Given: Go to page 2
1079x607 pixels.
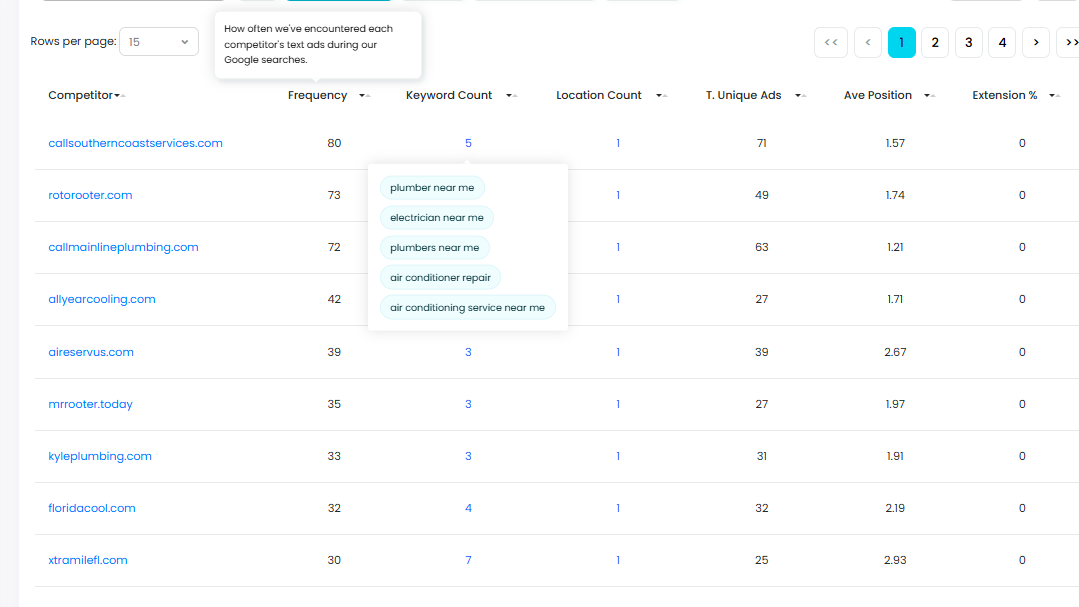Looking at the screenshot, I should (935, 43).
